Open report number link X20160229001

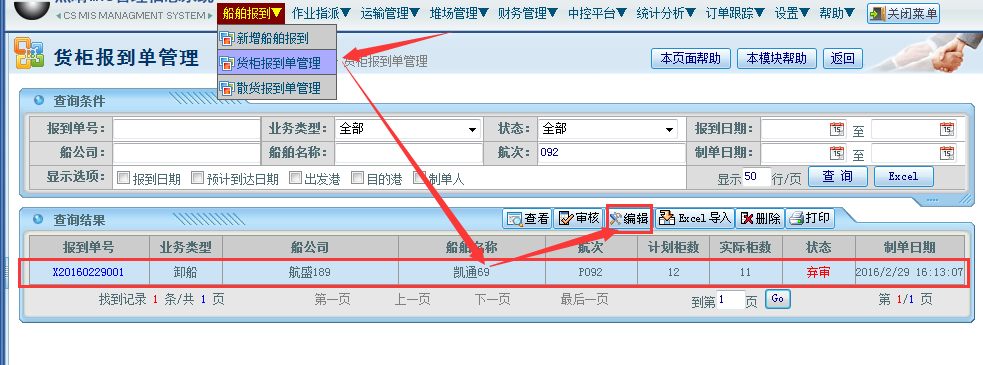pyautogui.click(x=88, y=273)
